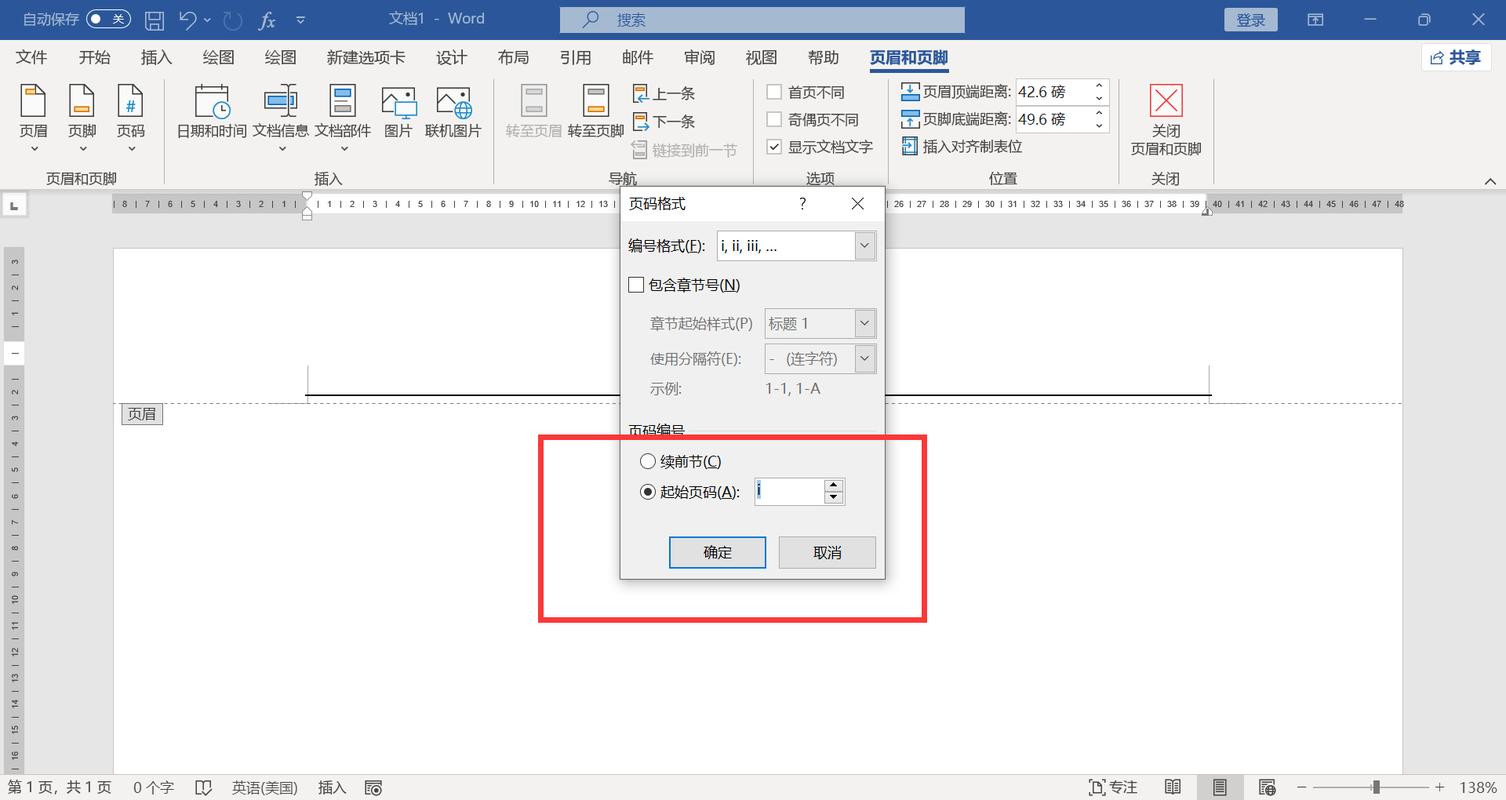This screenshot has height=800, width=1506.
Task: Switch to web layout view icon
Action: pos(1267,787)
